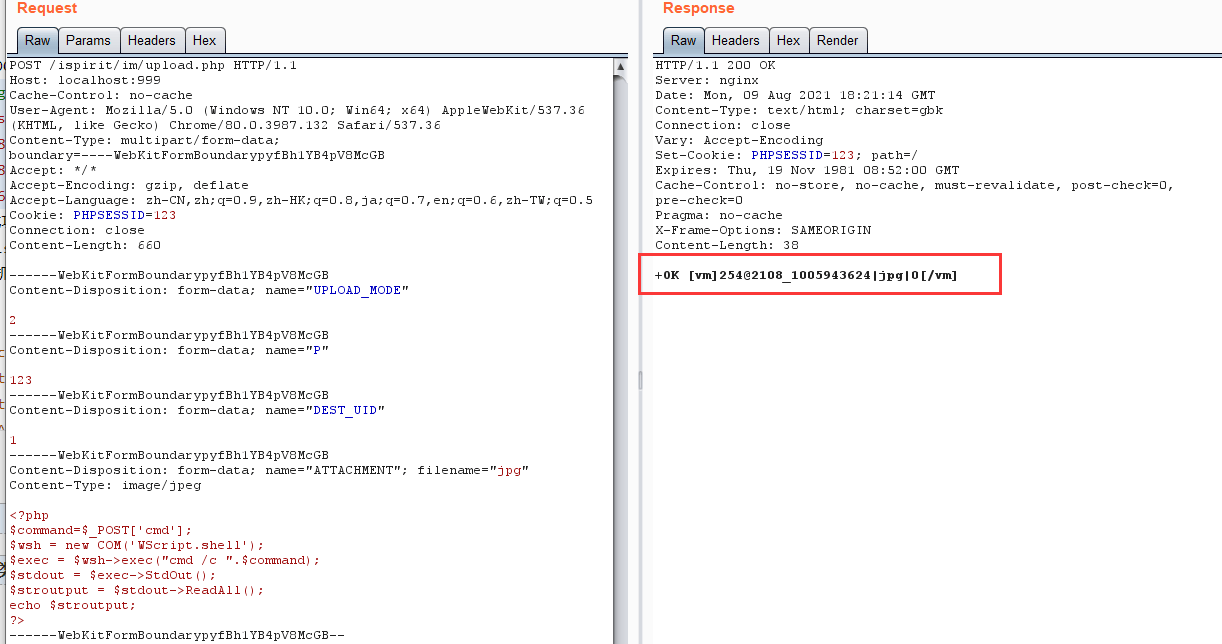The width and height of the screenshot is (1222, 644).
Task: Click the Content-Type: multipart/form-data line
Action: click(x=145, y=140)
